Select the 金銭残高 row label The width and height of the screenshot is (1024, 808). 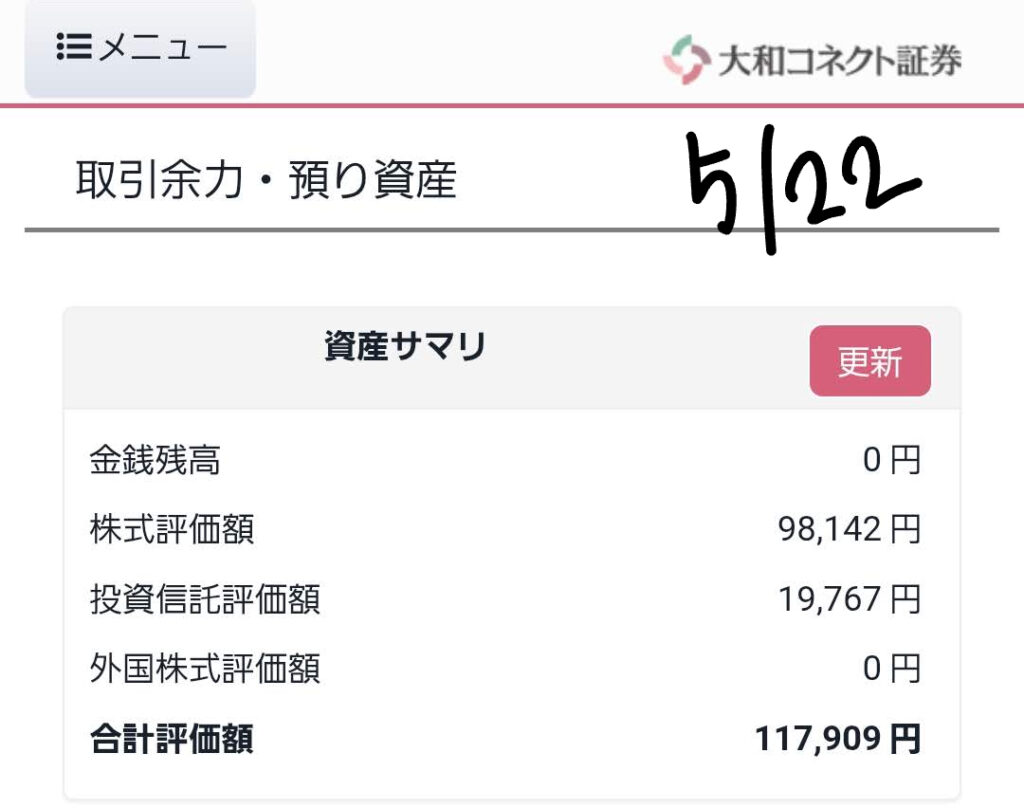point(155,459)
